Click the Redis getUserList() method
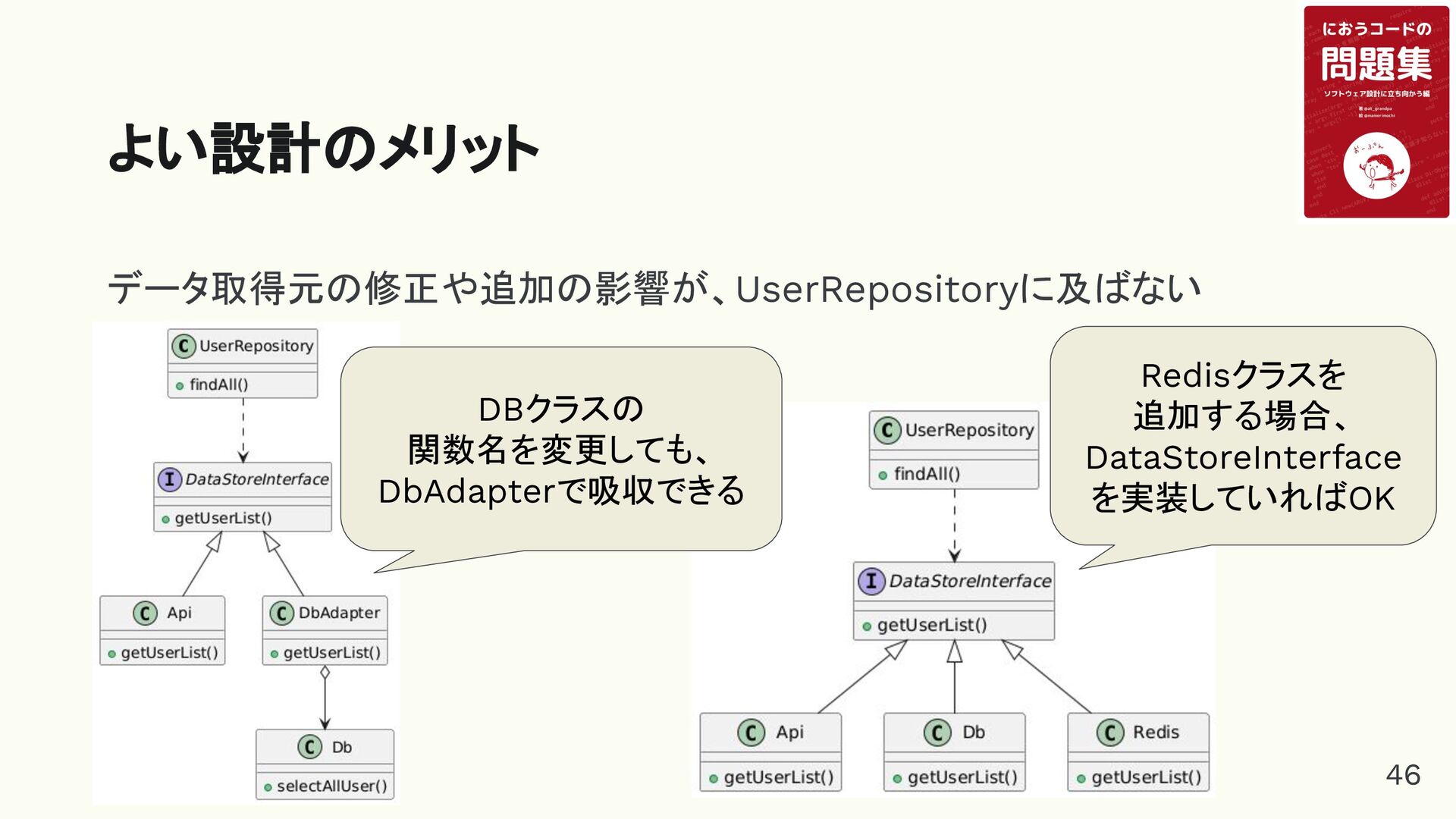Viewport: 1456px width, 819px height. (x=1146, y=777)
